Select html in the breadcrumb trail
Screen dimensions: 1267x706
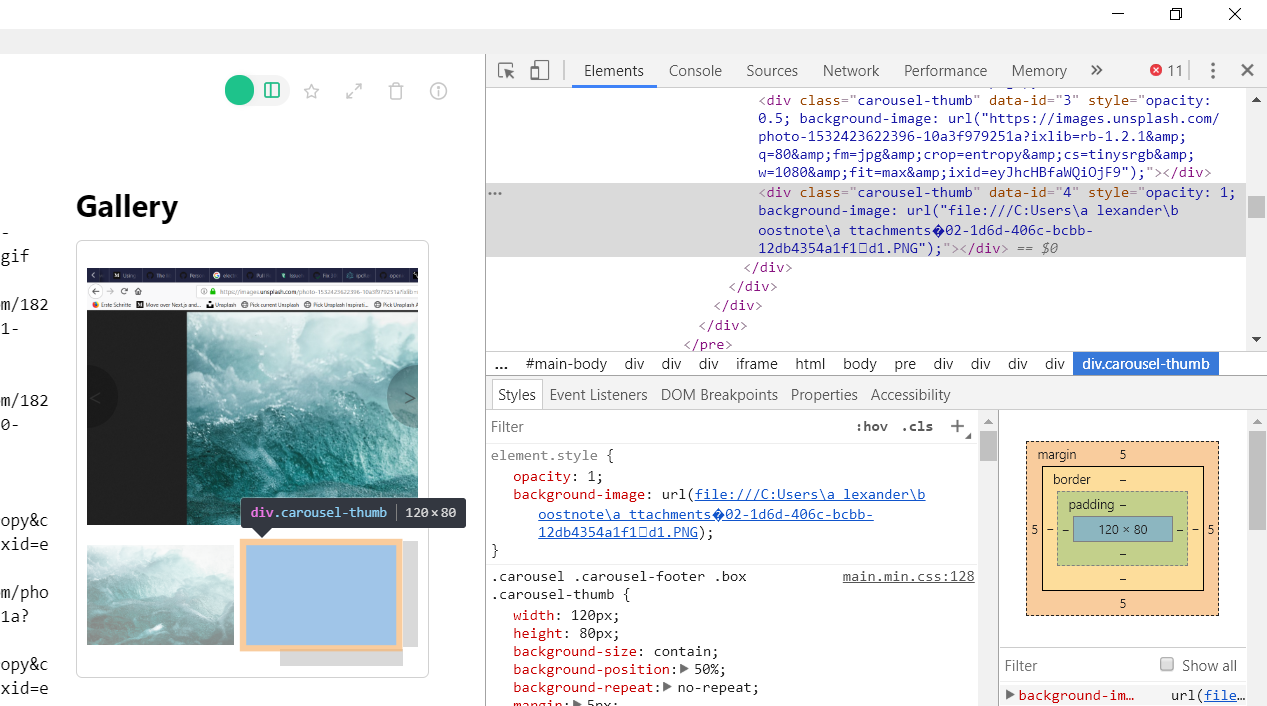[x=810, y=364]
